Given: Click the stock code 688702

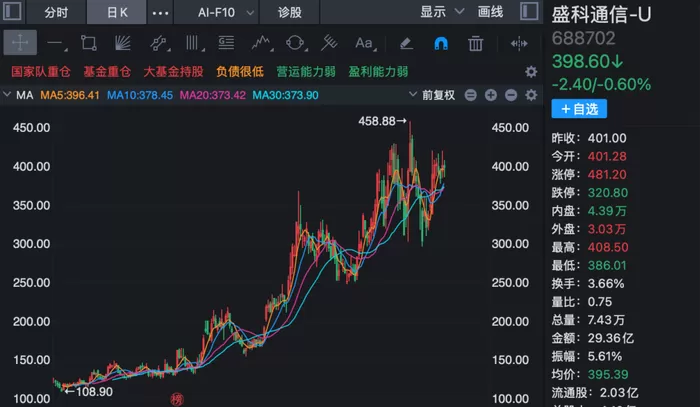Looking at the screenshot, I should (583, 38).
